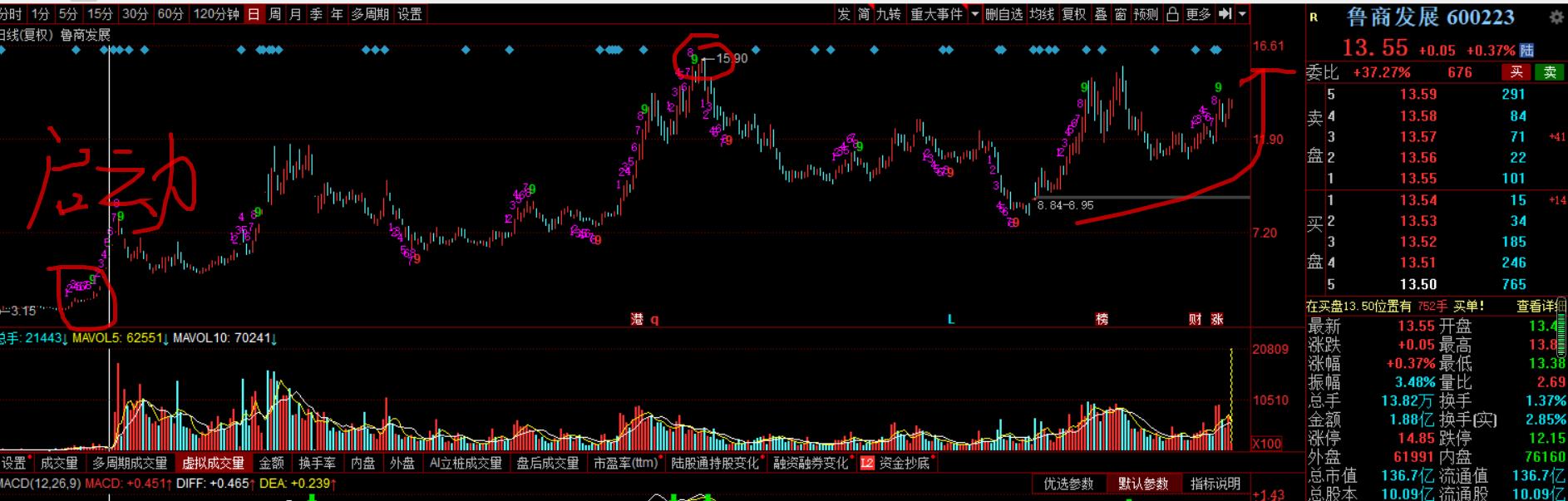1568x501 pixels.
Task: Open the 更多 more menu
Action: point(1198,14)
